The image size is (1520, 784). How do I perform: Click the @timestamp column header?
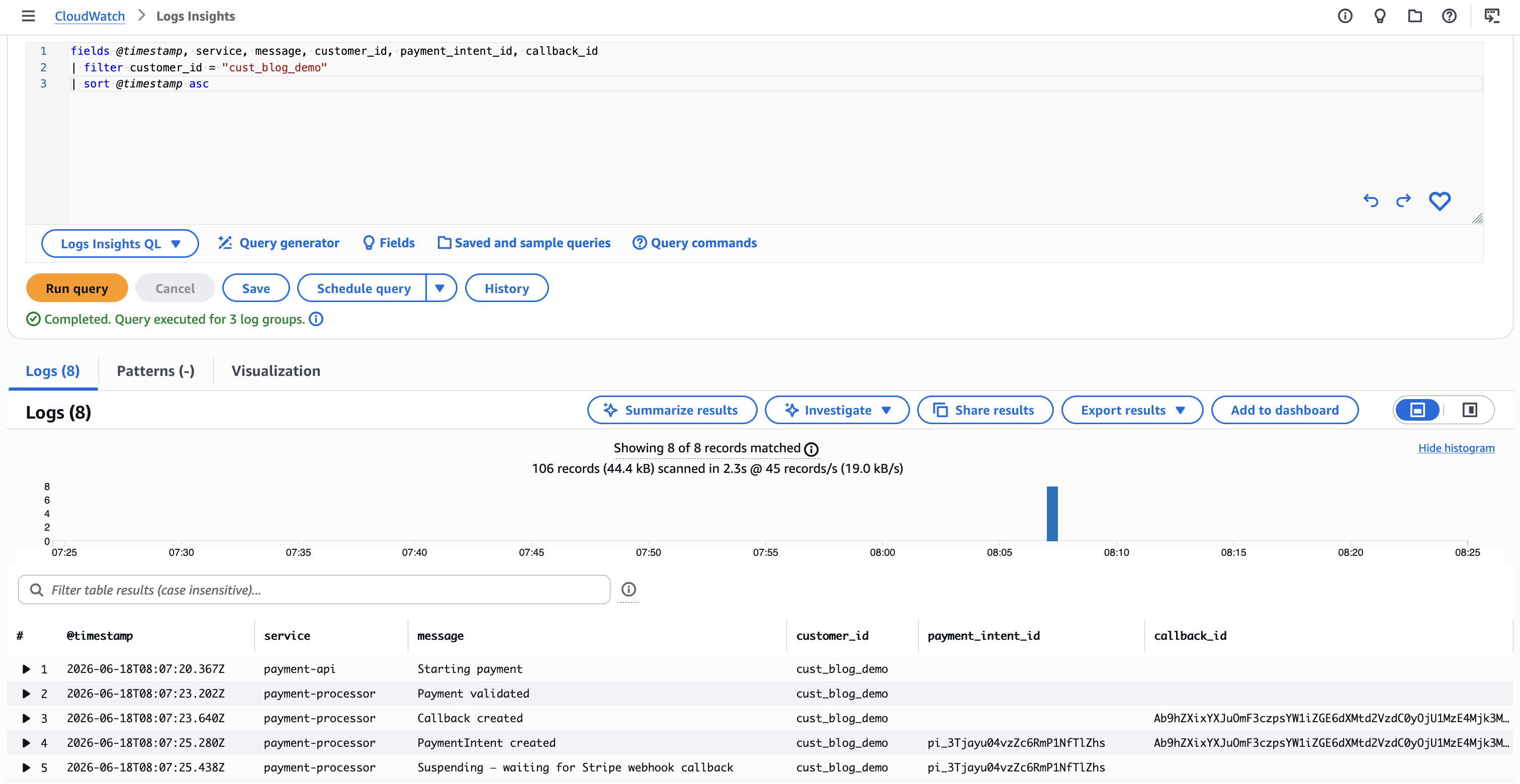click(x=100, y=635)
